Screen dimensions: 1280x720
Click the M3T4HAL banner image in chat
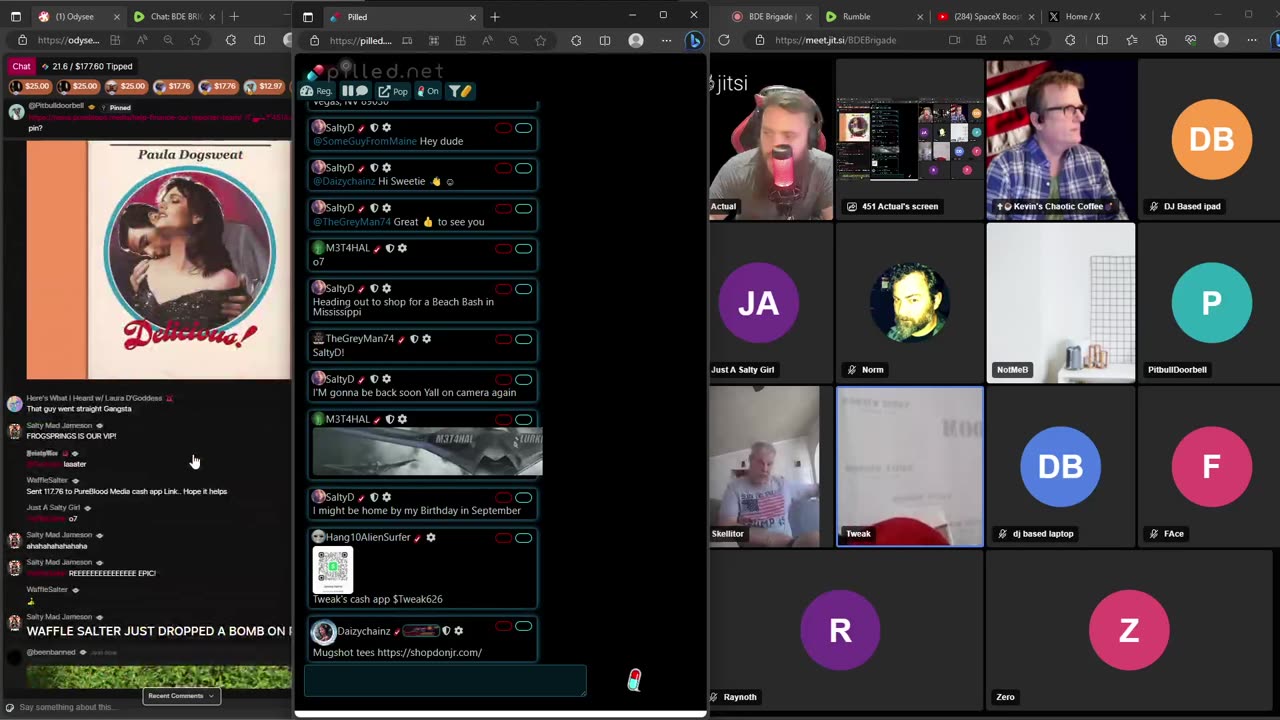pyautogui.click(x=428, y=452)
